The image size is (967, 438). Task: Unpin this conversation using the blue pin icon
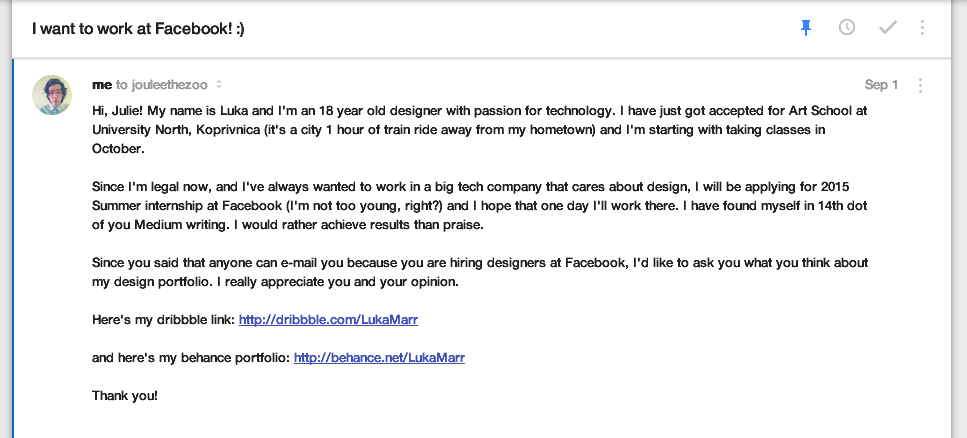805,28
